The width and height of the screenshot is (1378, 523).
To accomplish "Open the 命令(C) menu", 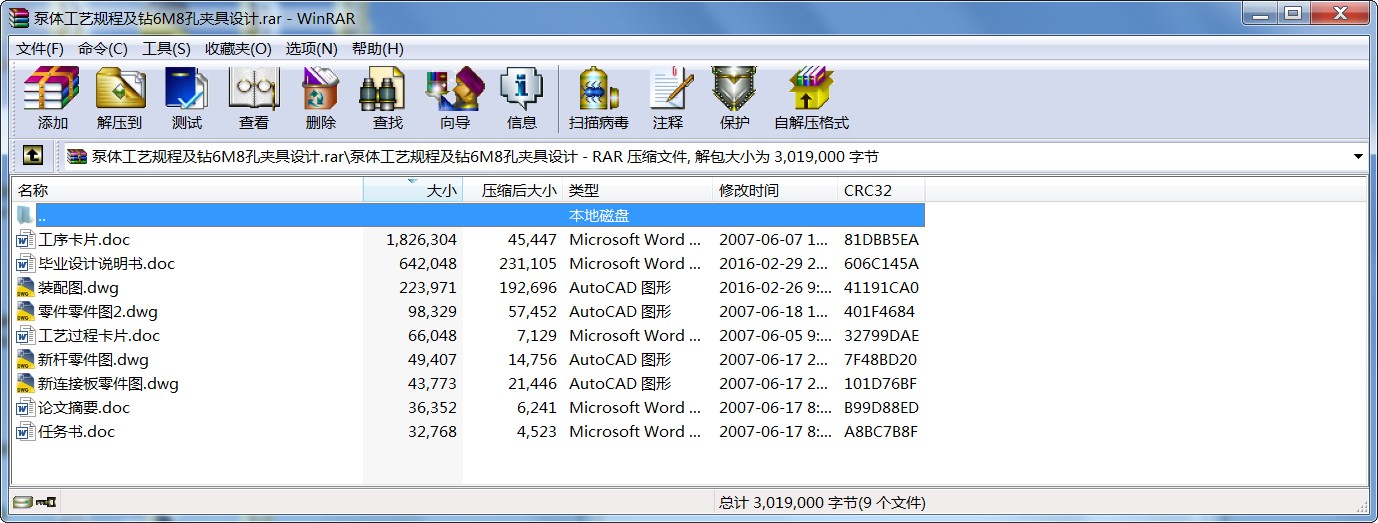I will click(x=103, y=48).
